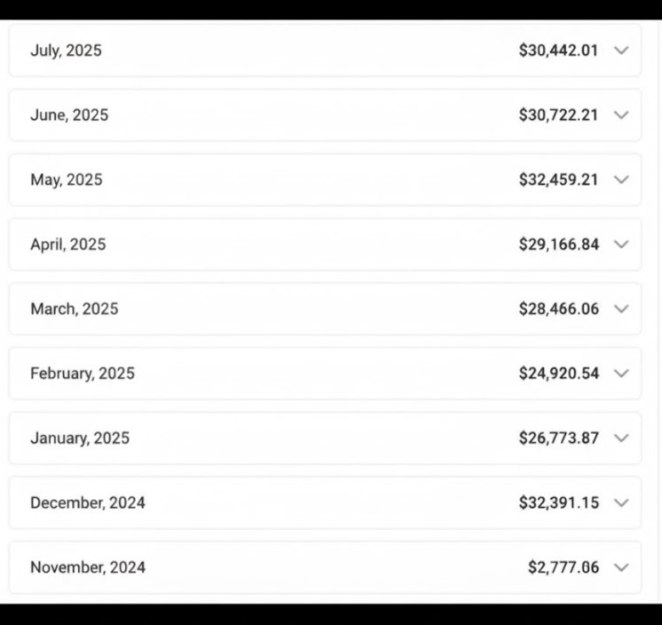Expand the November, 2024 chevron
Viewport: 662px width, 625px height.
pos(621,567)
